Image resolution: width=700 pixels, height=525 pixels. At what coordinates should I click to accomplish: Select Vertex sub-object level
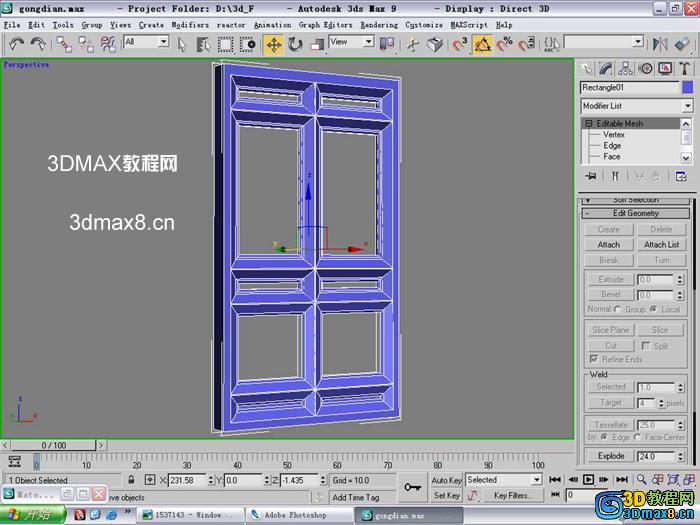point(613,134)
